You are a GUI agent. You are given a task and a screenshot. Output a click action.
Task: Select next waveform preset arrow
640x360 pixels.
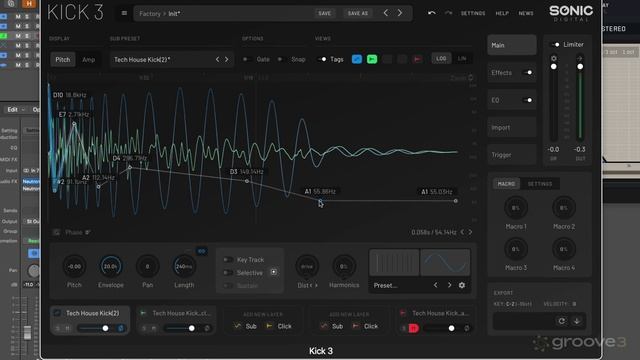coord(449,285)
